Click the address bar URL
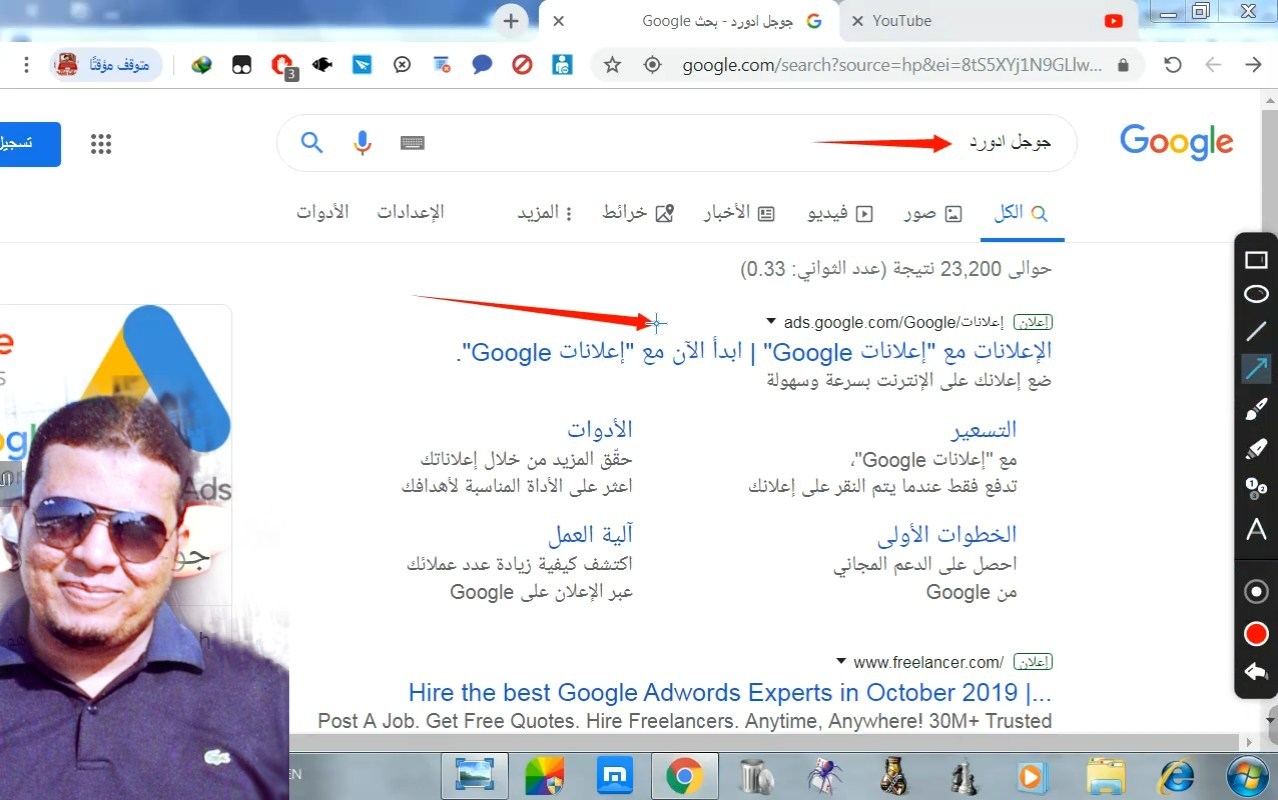The image size is (1278, 800). (x=892, y=65)
